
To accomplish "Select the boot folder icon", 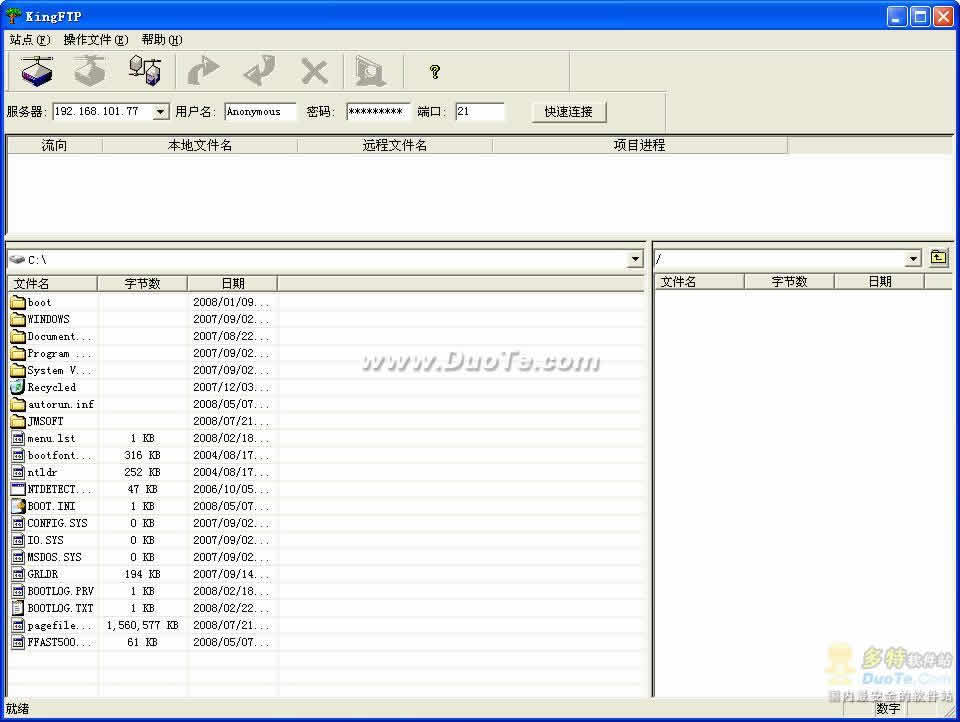I will (x=18, y=303).
